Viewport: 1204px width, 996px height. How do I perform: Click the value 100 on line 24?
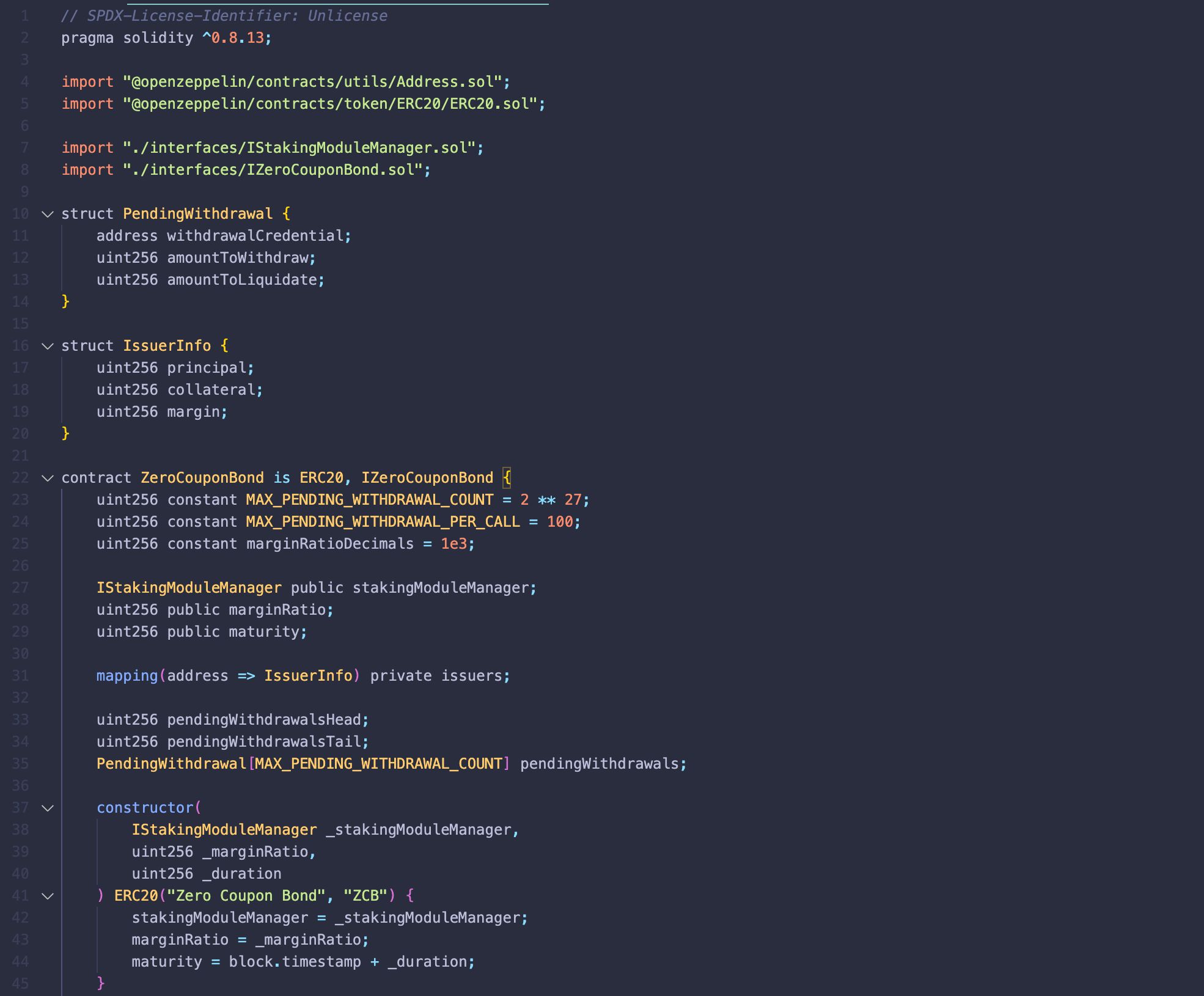coord(560,522)
